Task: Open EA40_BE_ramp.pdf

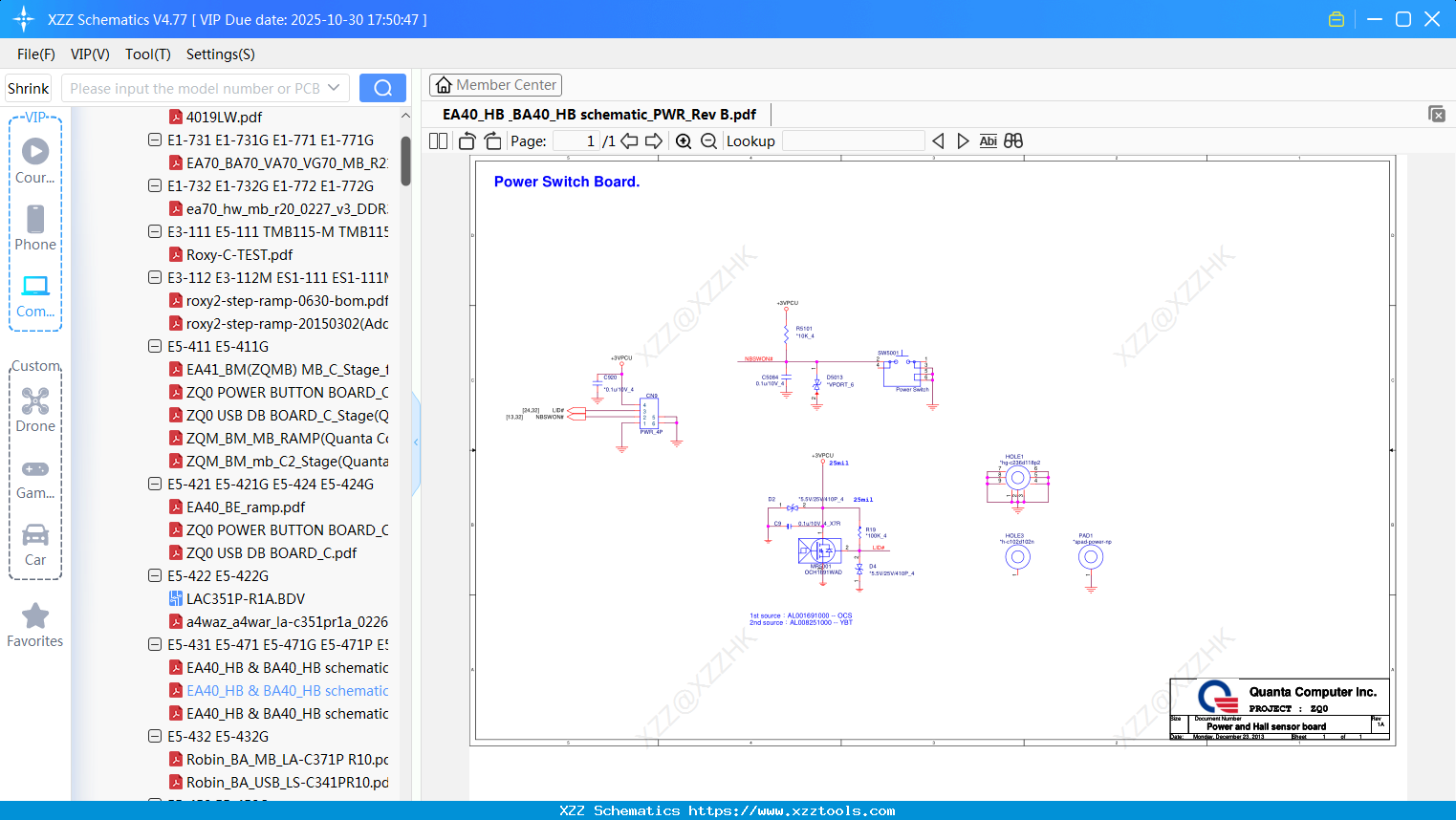Action: [246, 507]
